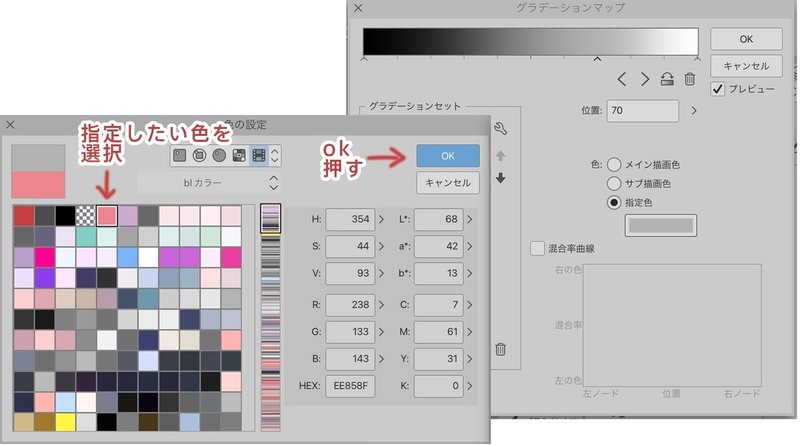800x445 pixels.
Task: Click the R value field showing 238
Action: coord(350,305)
